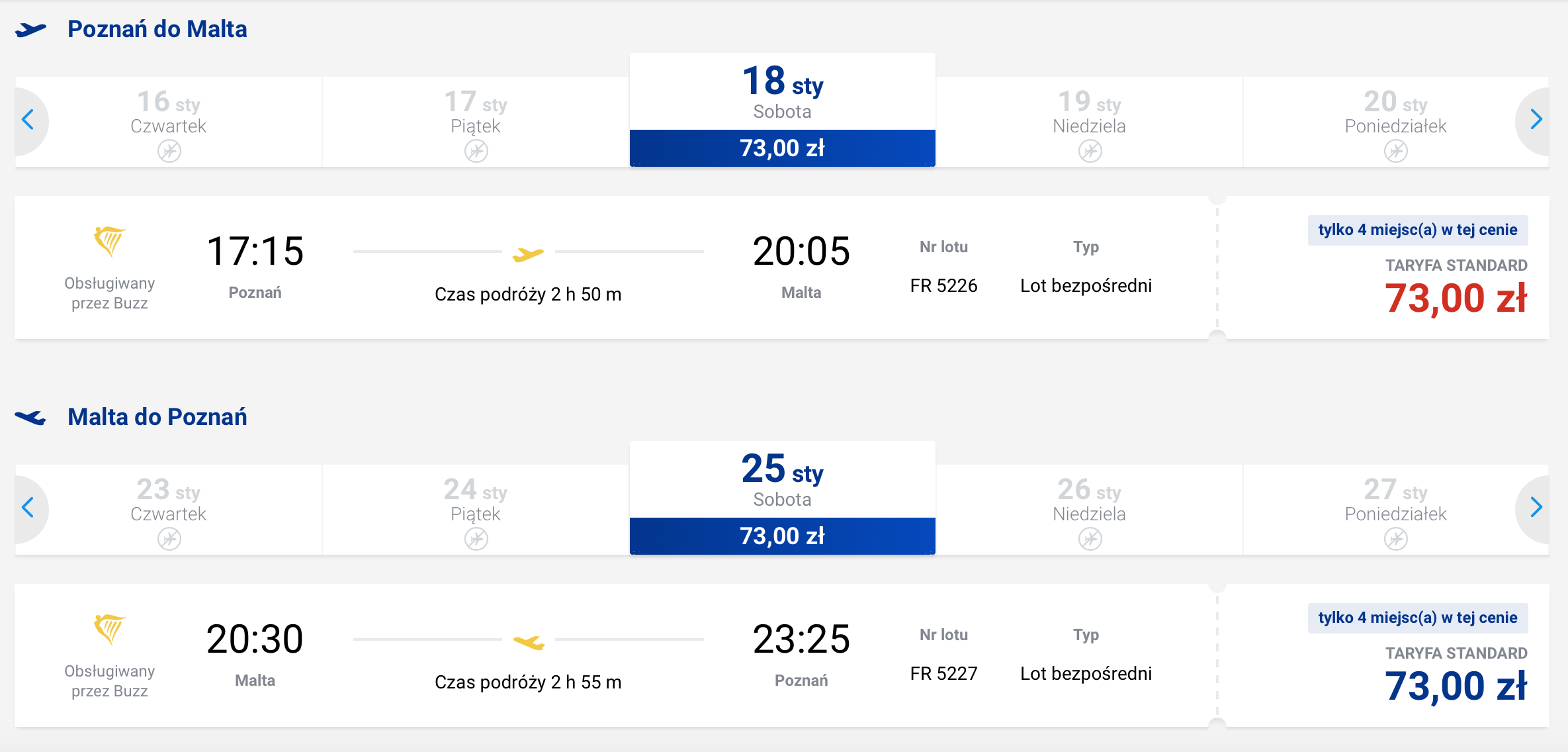This screenshot has width=1568, height=752.
Task: Show earlier outbound dates with left chevron
Action: pyautogui.click(x=28, y=120)
